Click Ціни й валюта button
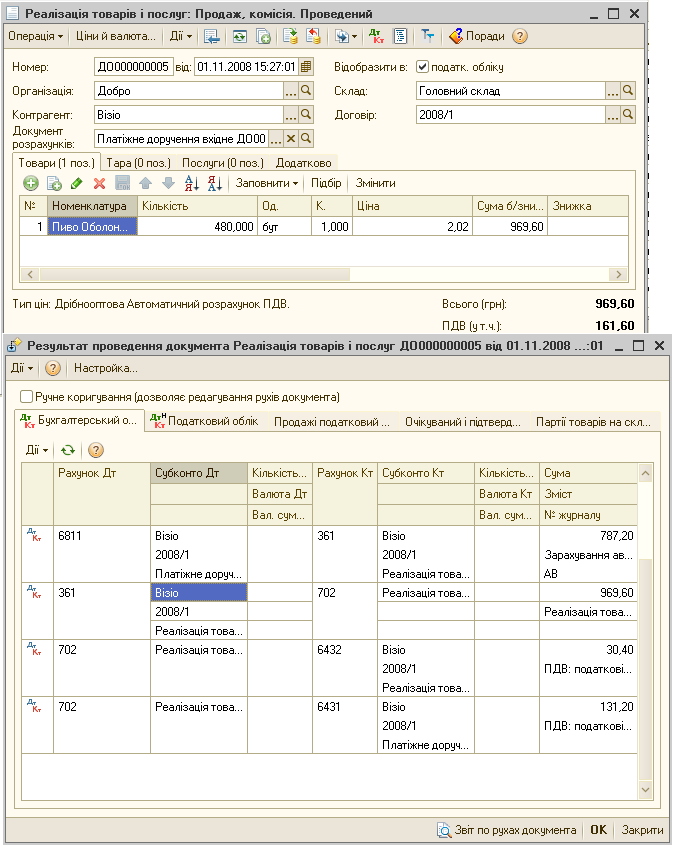Image resolution: width=673 pixels, height=845 pixels. coord(115,36)
